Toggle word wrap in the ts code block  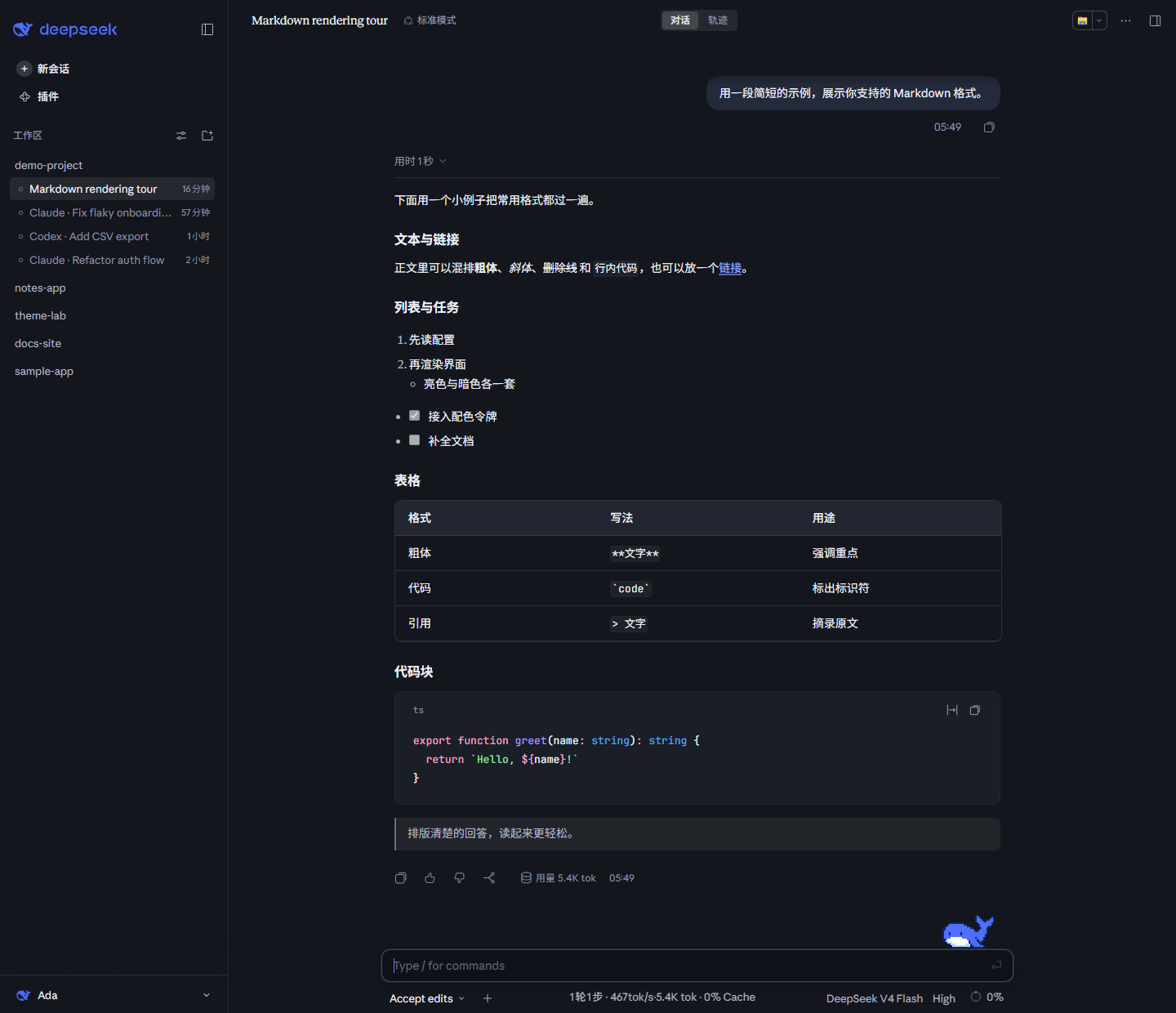(x=952, y=710)
